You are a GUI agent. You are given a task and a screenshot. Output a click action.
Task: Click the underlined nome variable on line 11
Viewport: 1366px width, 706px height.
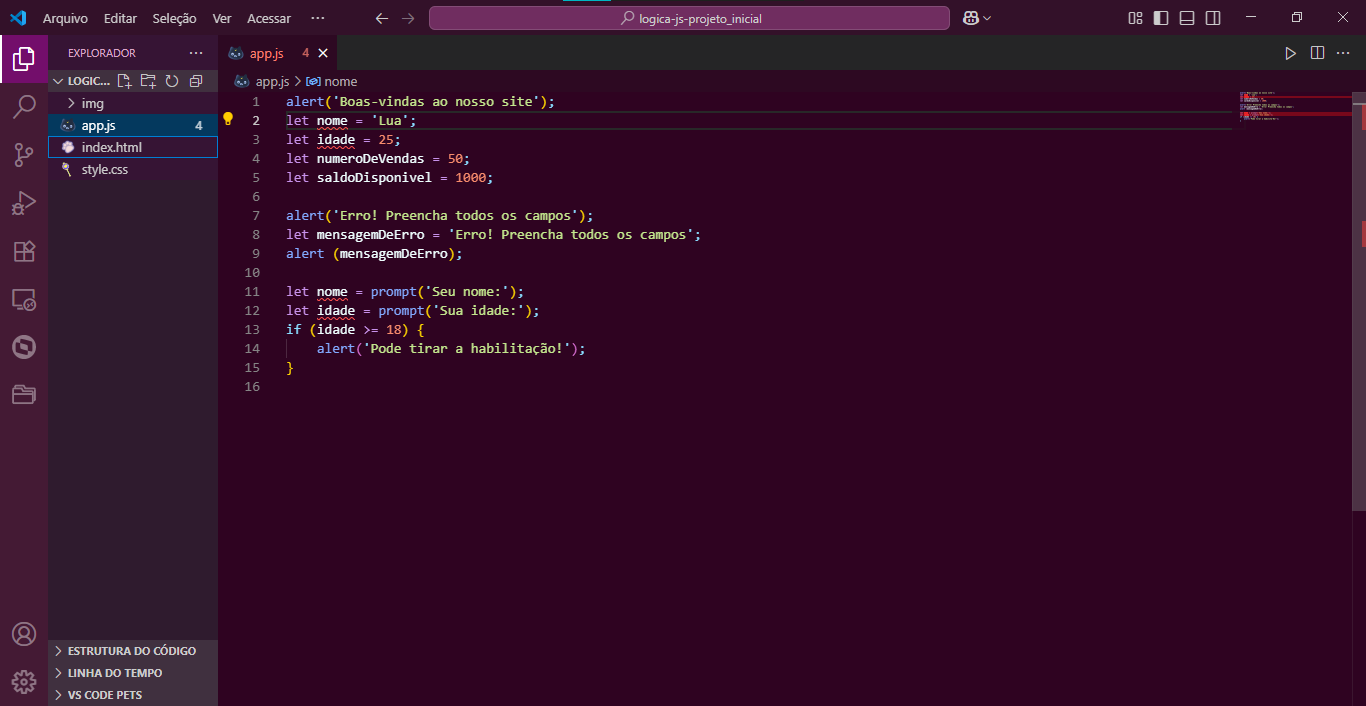click(332, 291)
